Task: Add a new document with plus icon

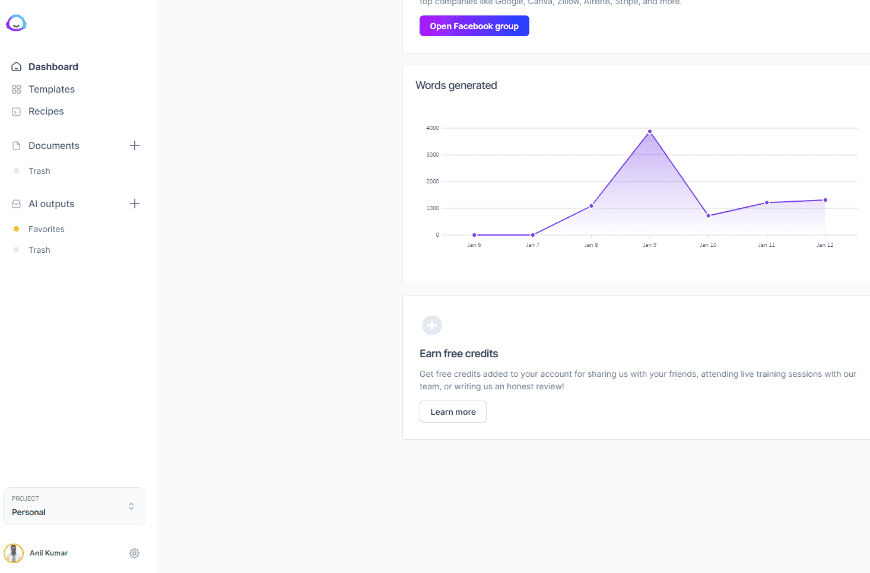Action: click(x=134, y=145)
